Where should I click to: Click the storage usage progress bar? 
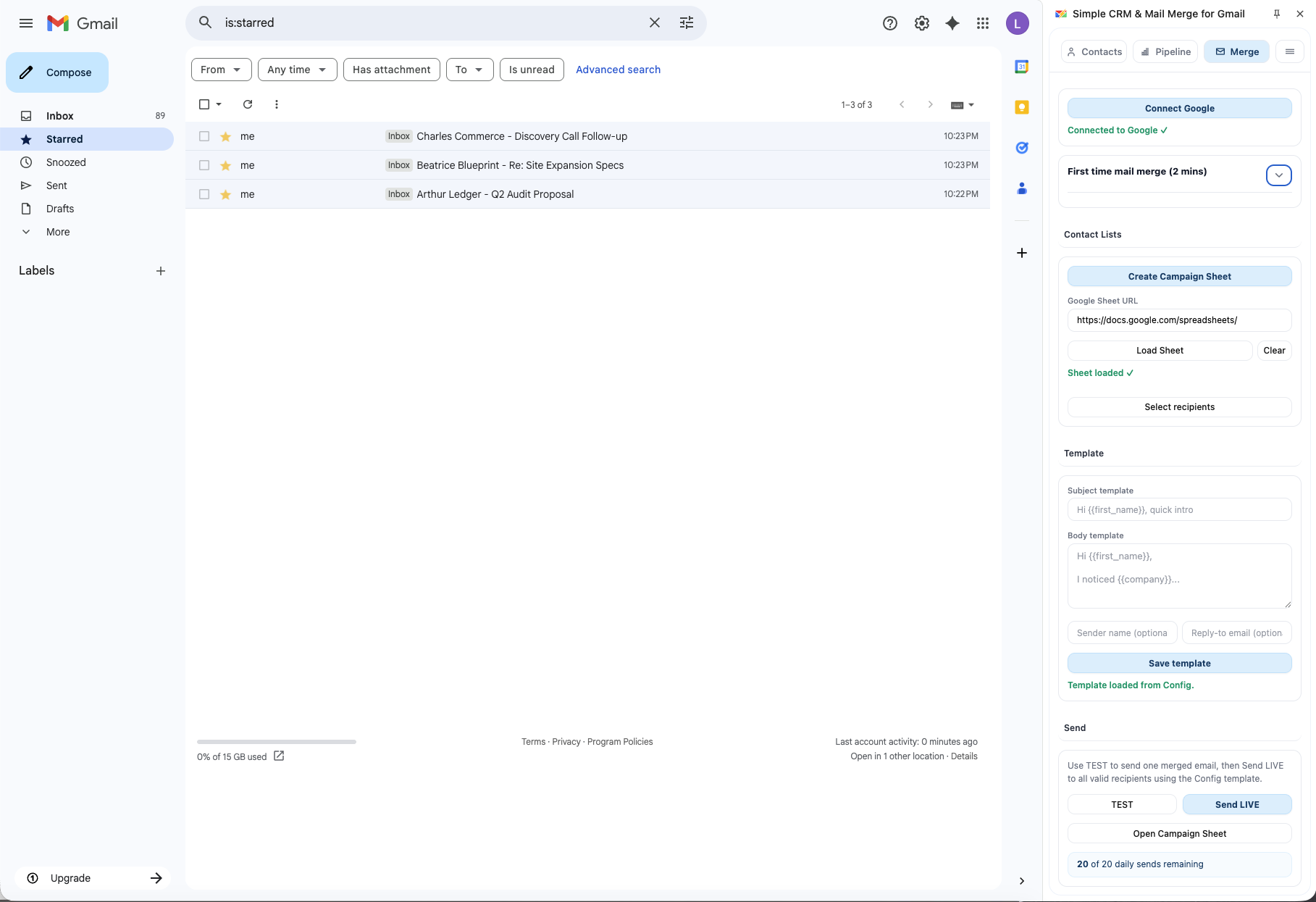(276, 741)
